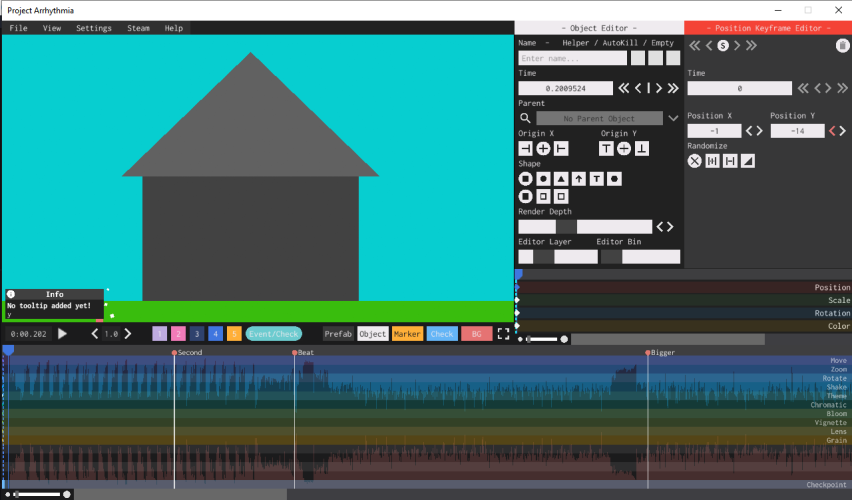Delete keyframe with the trash icon
The width and height of the screenshot is (852, 500).
click(x=842, y=45)
